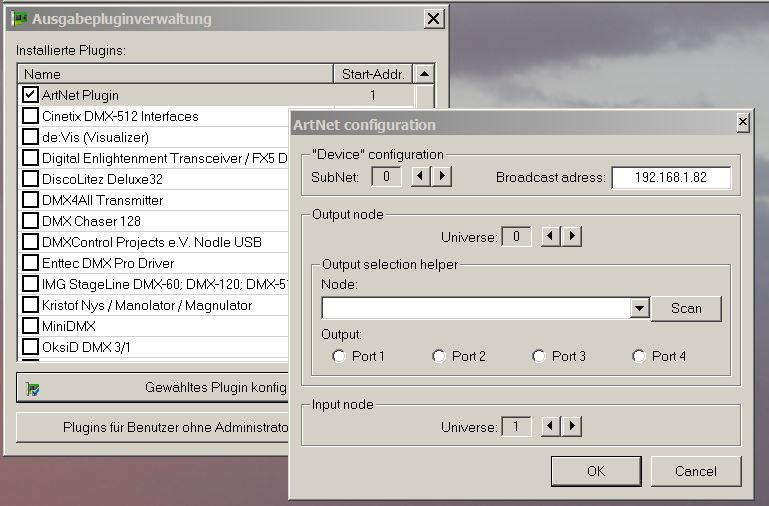Enable the Cinetix DMX-512 Interfaces plugin
769x506 pixels.
point(30,116)
